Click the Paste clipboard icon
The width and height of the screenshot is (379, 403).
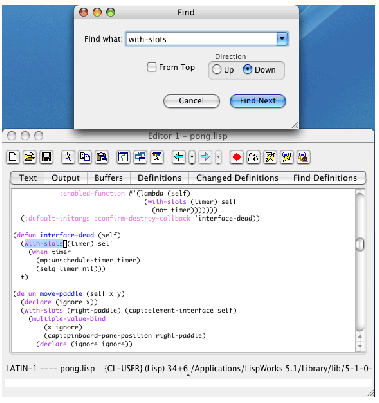pos(102,157)
